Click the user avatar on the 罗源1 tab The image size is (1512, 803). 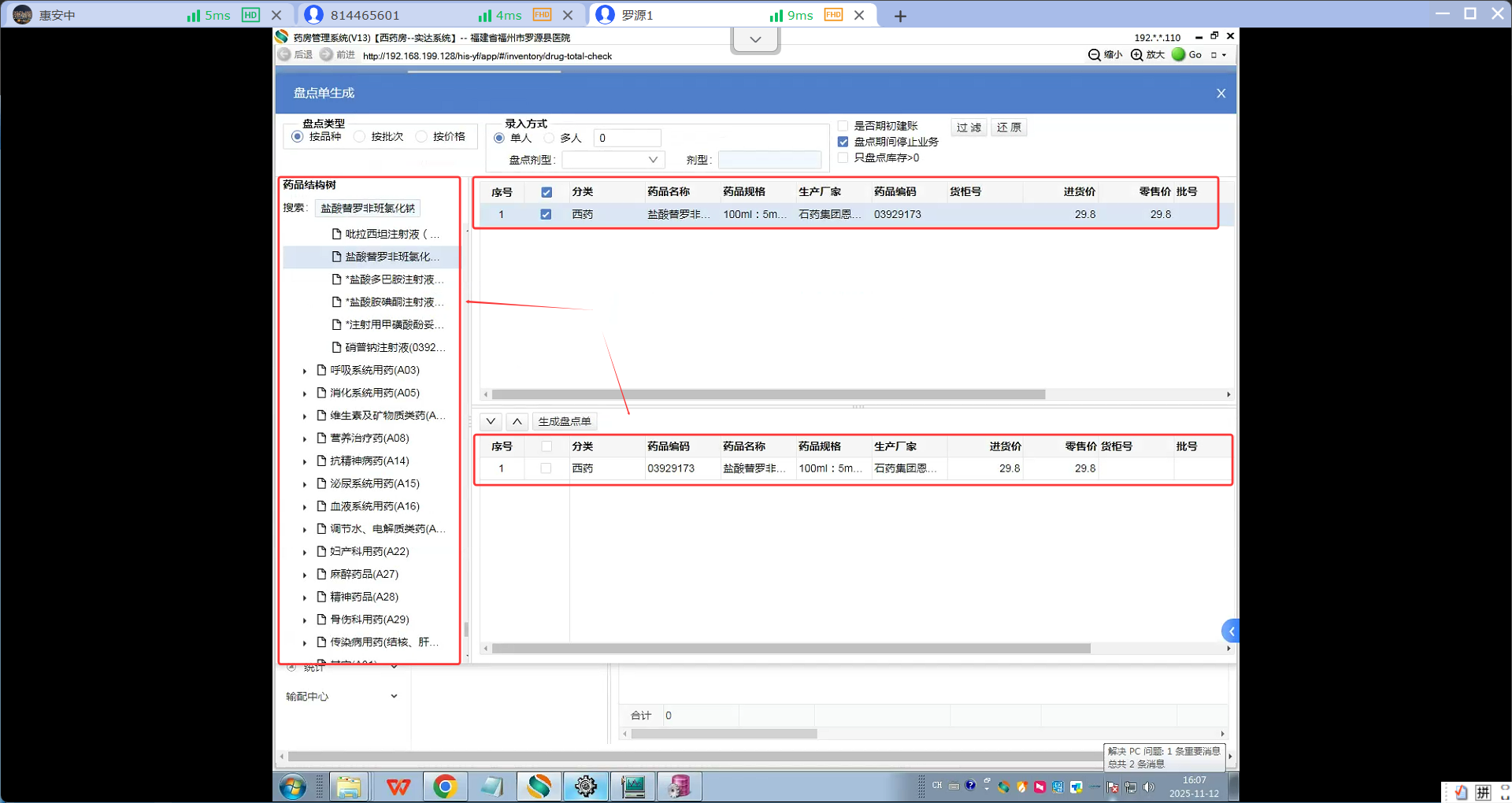[x=605, y=15]
